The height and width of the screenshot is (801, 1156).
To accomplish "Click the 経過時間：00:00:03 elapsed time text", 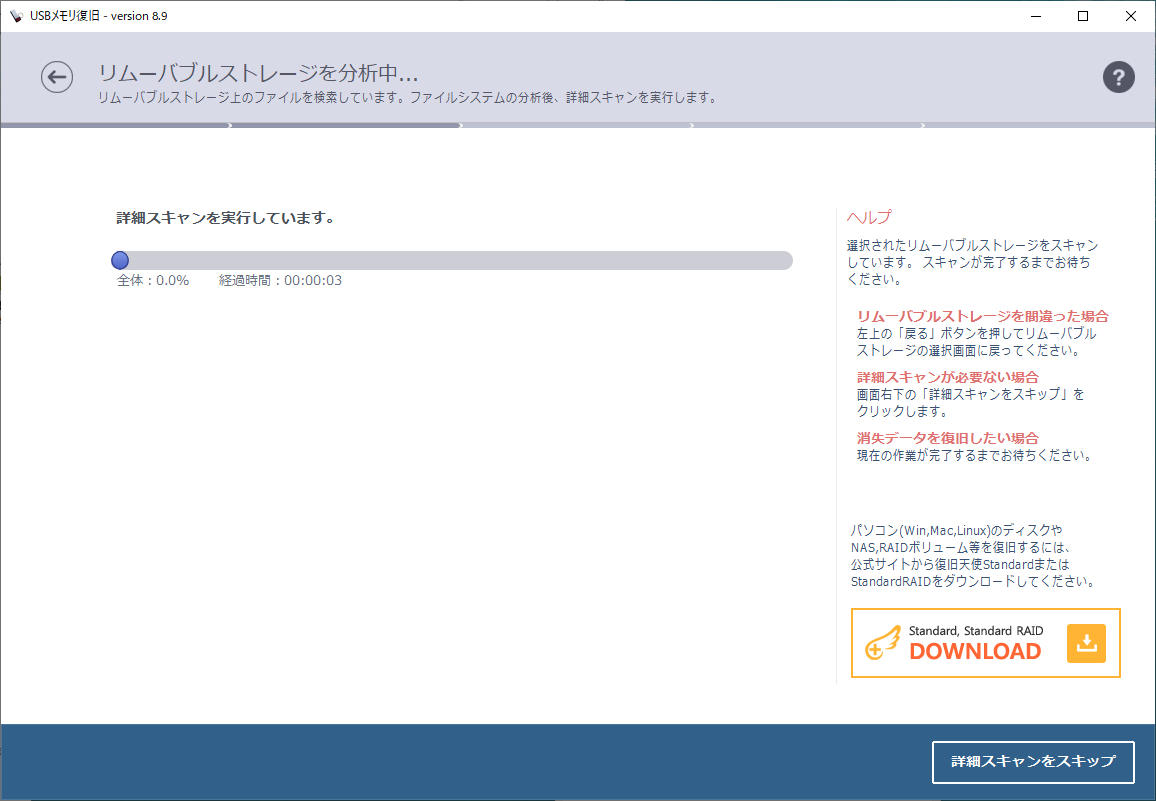I will [x=280, y=280].
